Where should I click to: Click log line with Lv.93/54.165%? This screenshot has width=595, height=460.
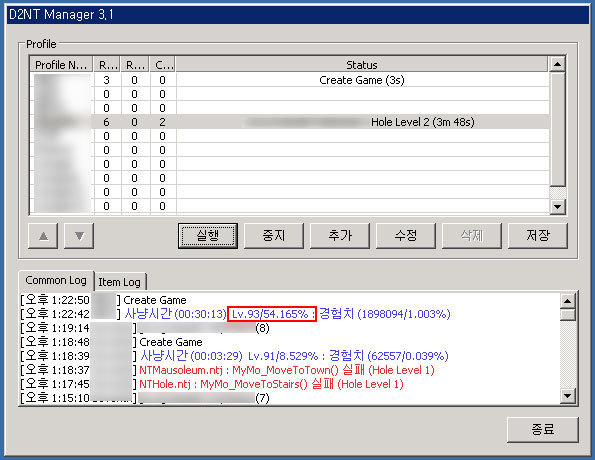pos(235,314)
